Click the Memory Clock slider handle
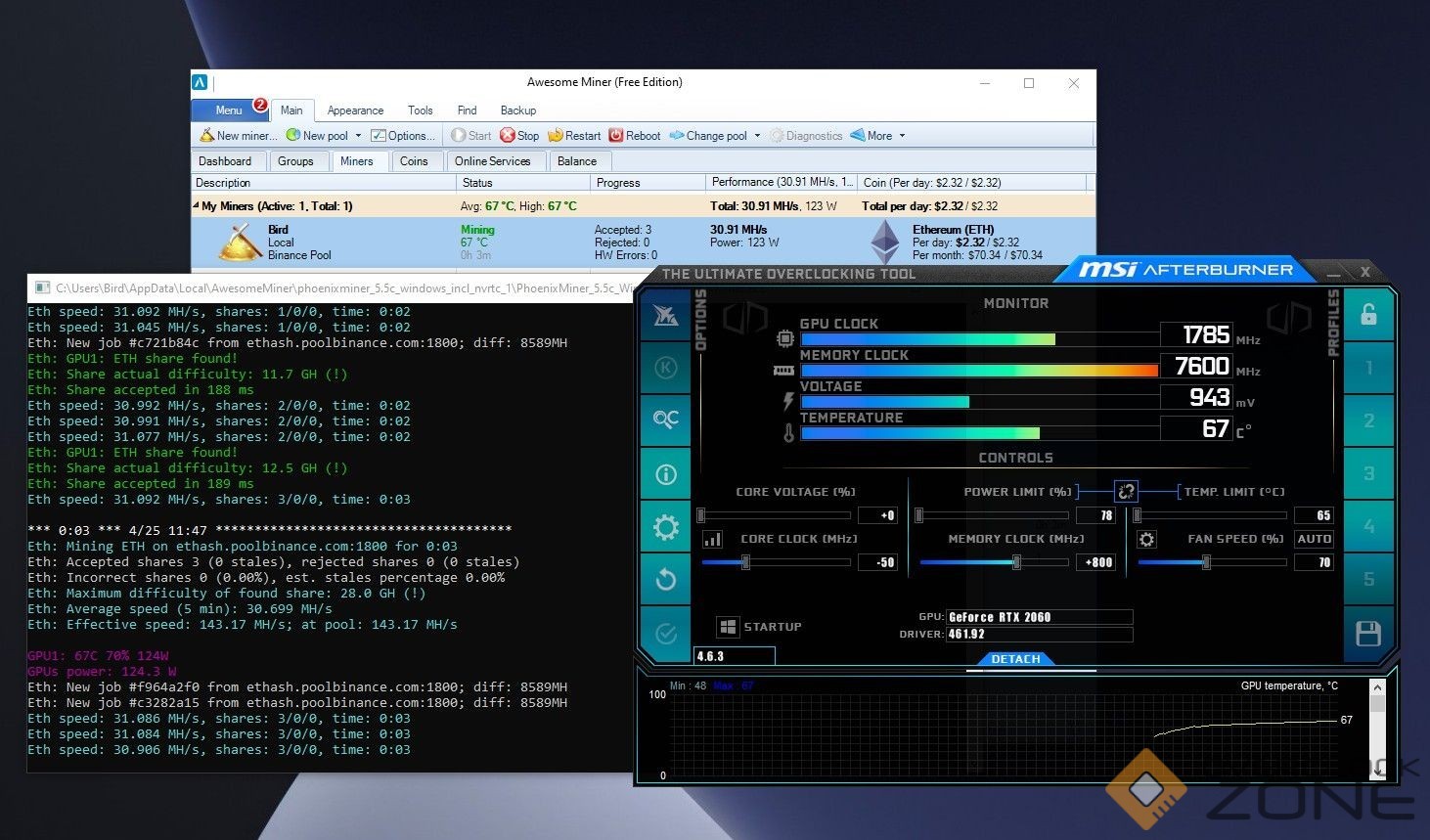Viewport: 1430px width, 840px height. click(1016, 562)
